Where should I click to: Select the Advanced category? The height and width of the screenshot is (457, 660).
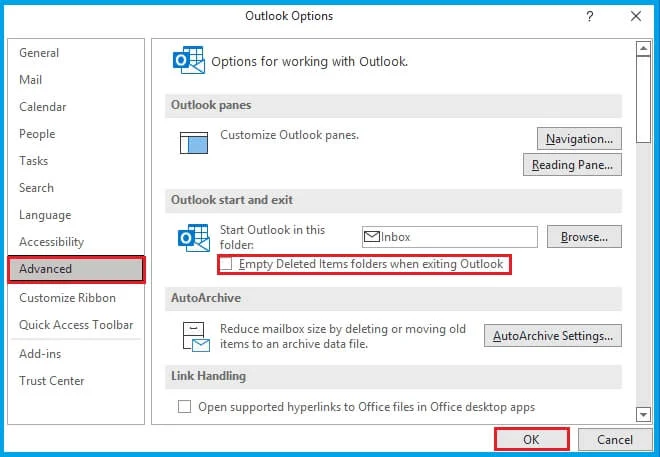(x=77, y=269)
